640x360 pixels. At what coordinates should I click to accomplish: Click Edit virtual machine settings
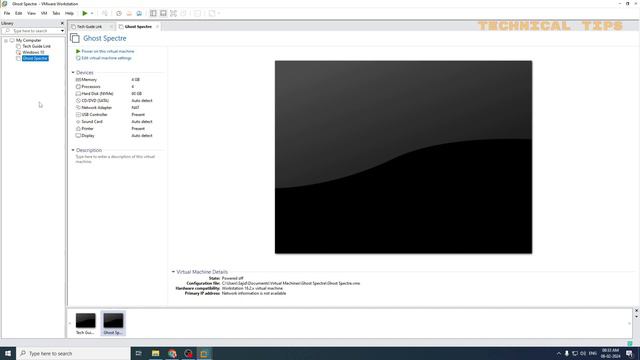[107, 58]
